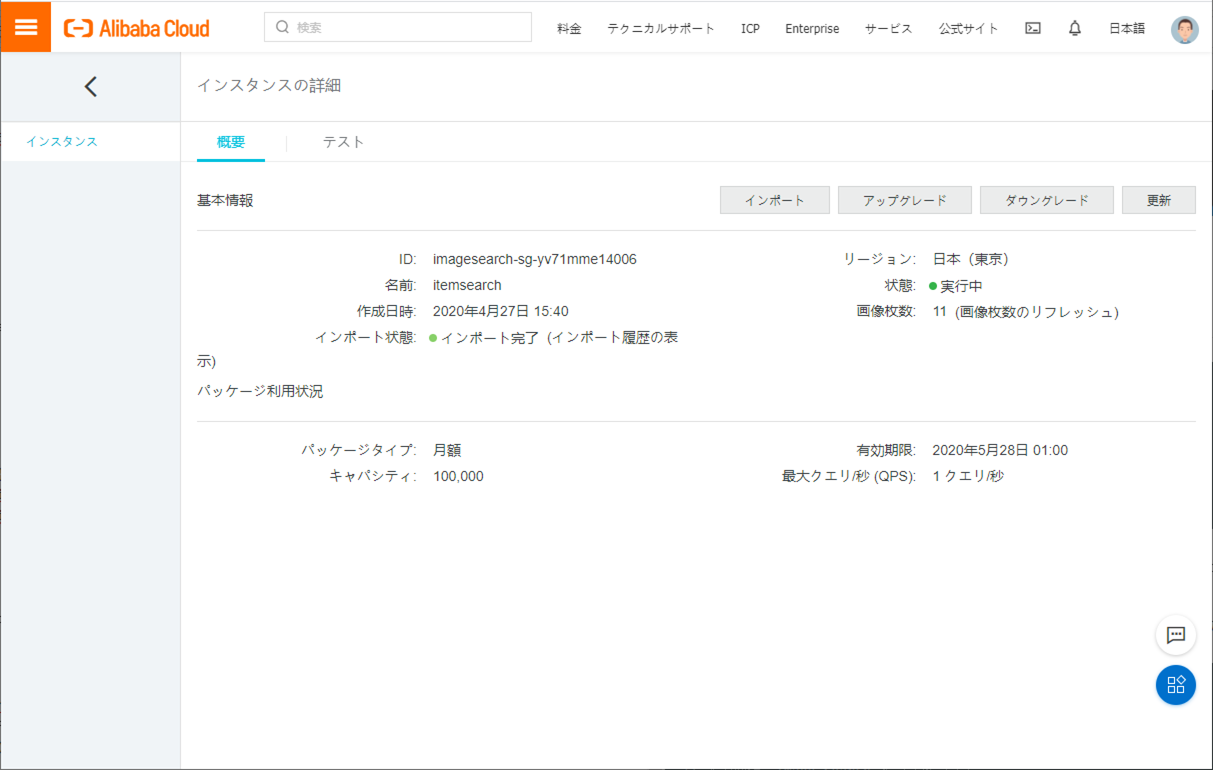This screenshot has height=770, width=1213.
Task: Click the ダウングレード button
Action: point(1047,200)
